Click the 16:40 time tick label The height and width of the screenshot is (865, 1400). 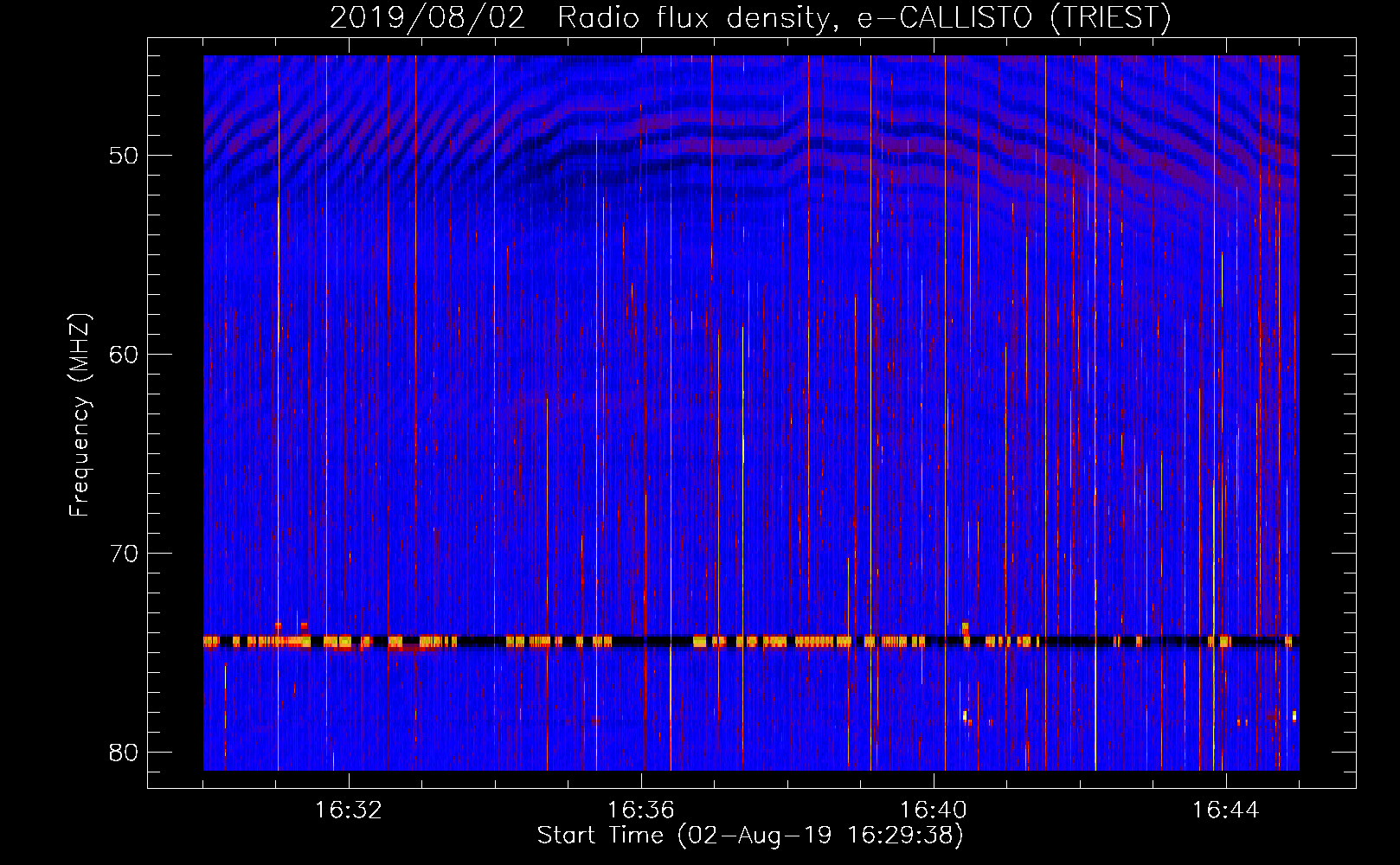click(x=934, y=811)
